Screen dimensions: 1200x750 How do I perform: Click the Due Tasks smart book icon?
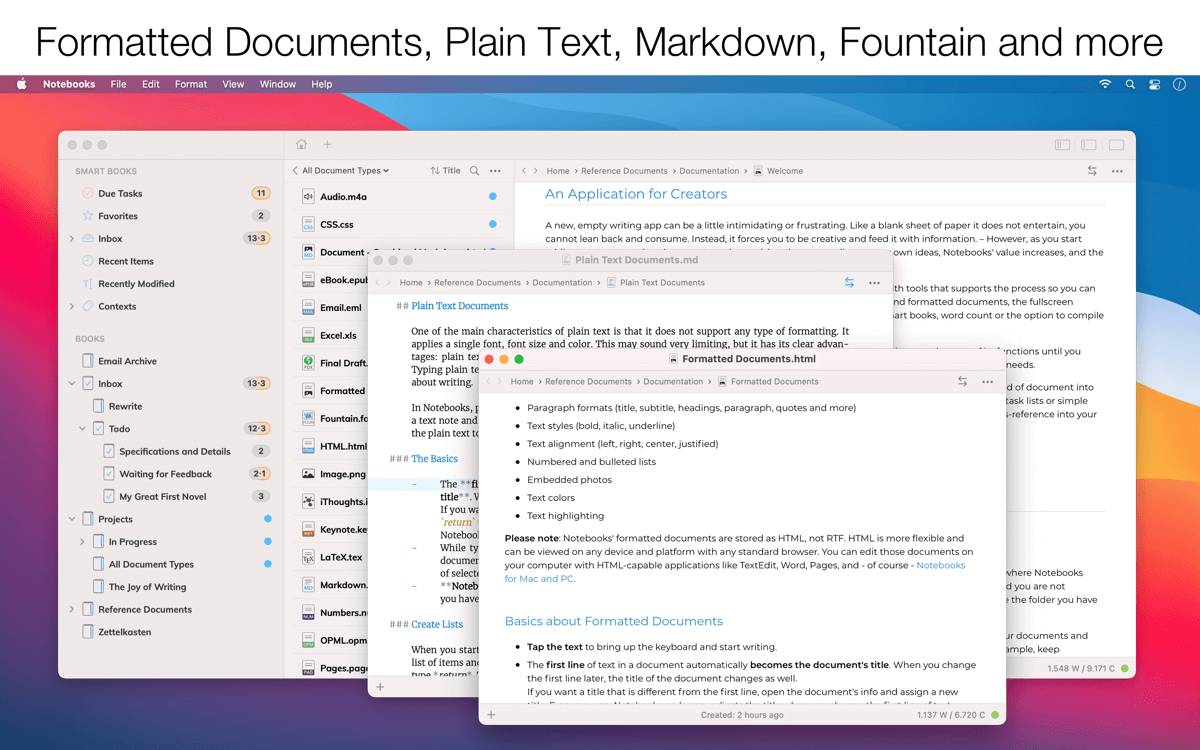(88, 193)
